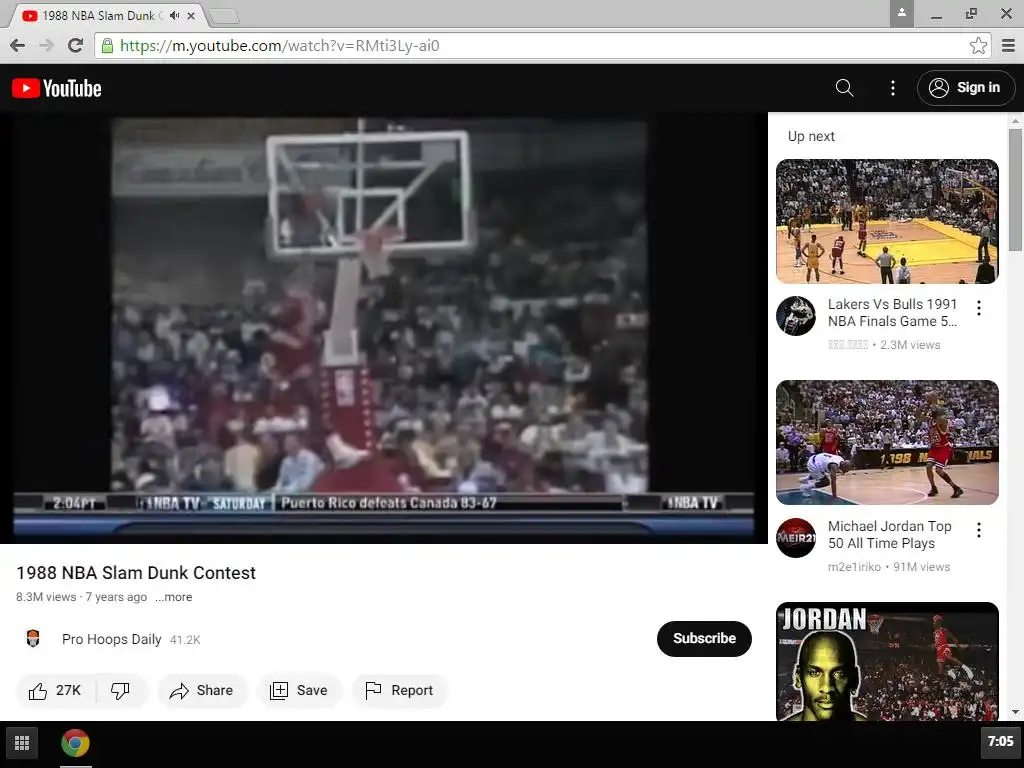Expand the description with ...more
1024x768 pixels.
[174, 597]
